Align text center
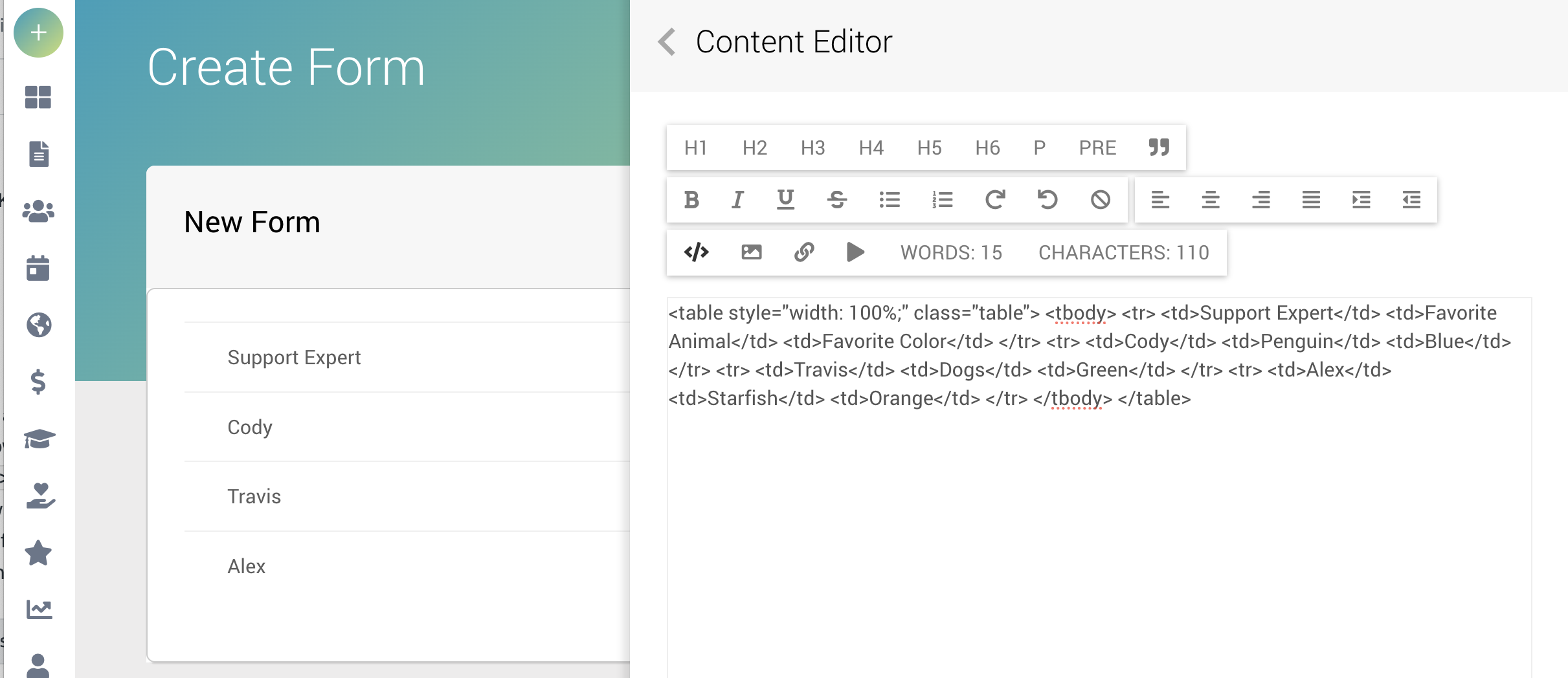The image size is (1568, 678). pyautogui.click(x=1211, y=200)
